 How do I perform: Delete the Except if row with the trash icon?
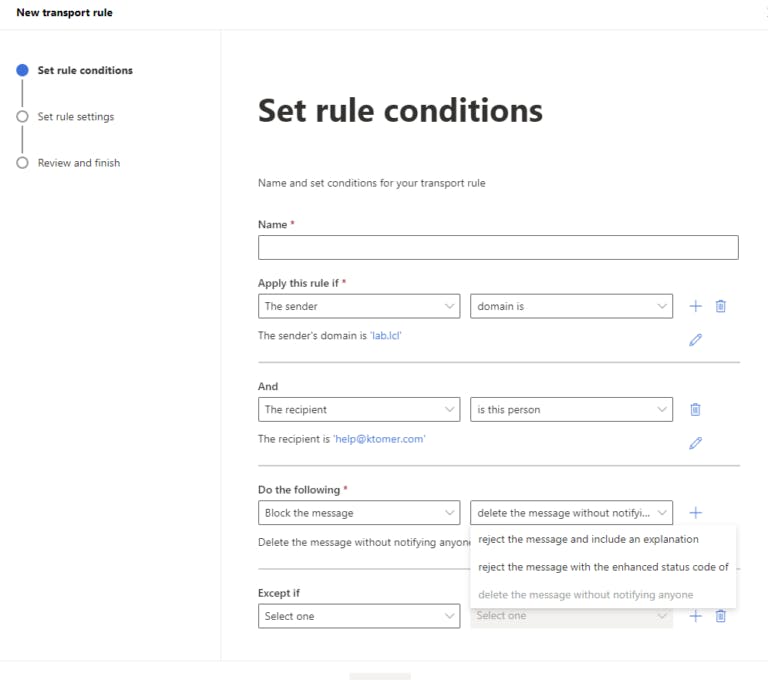(x=720, y=616)
